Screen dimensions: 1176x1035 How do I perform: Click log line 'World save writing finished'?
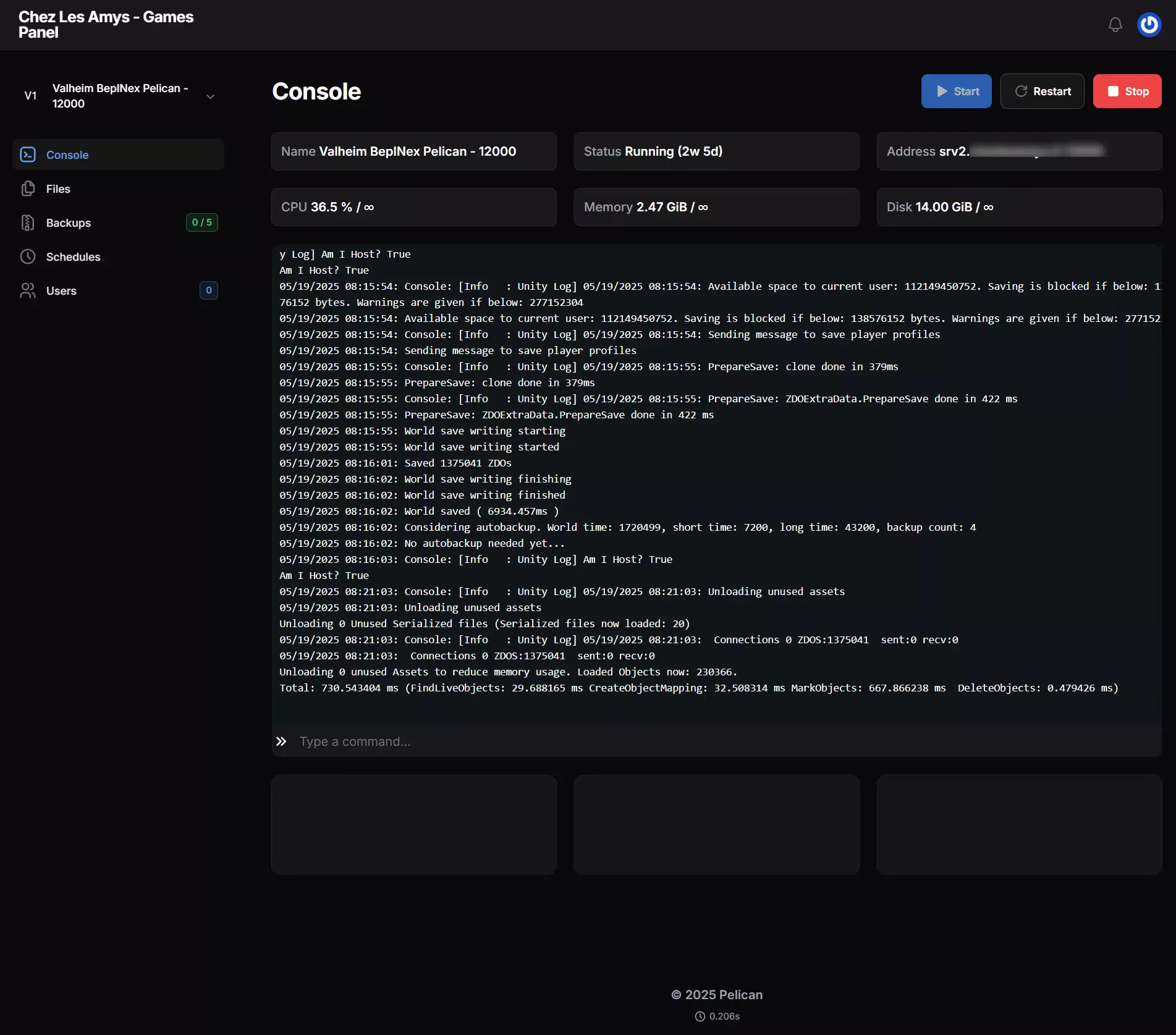coord(422,495)
